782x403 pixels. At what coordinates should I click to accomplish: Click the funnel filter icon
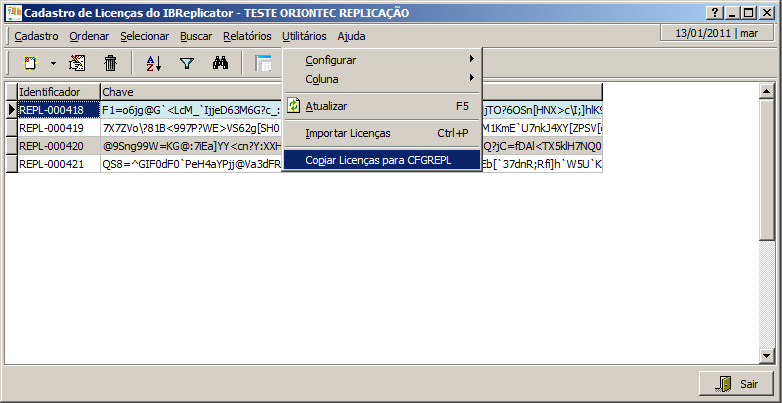click(187, 63)
